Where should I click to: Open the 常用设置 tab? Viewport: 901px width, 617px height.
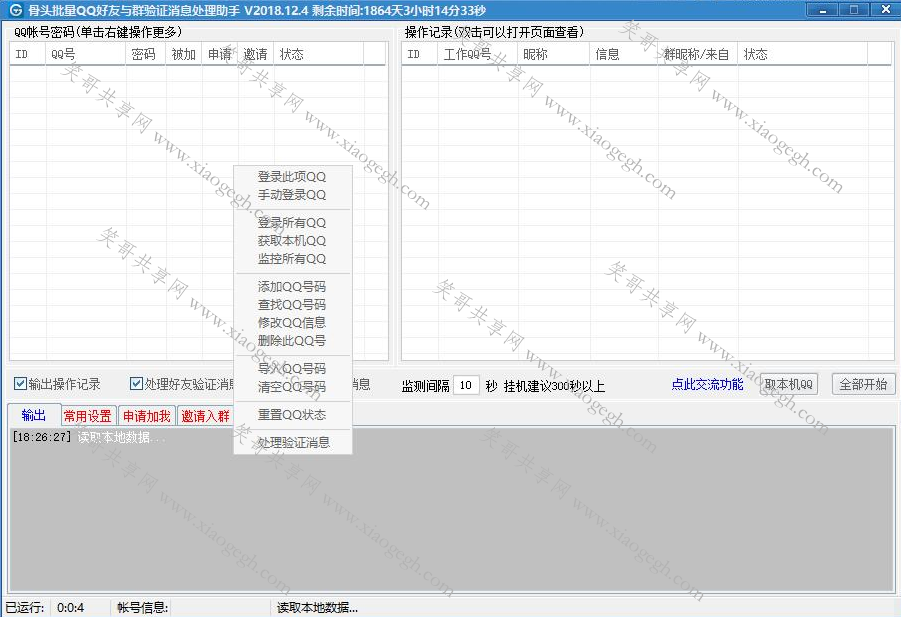pyautogui.click(x=87, y=416)
